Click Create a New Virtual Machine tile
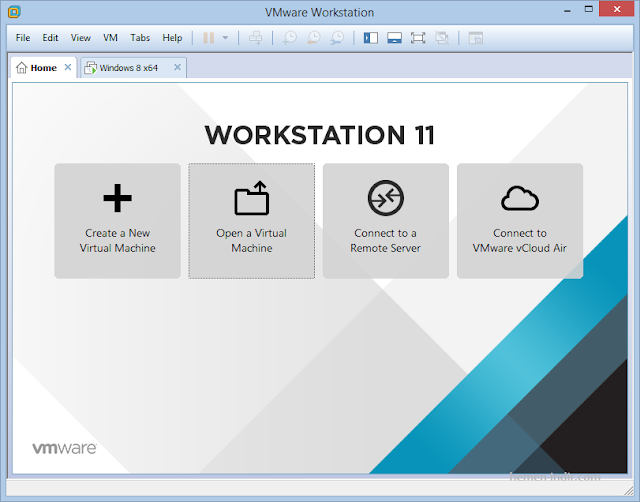 pyautogui.click(x=118, y=221)
